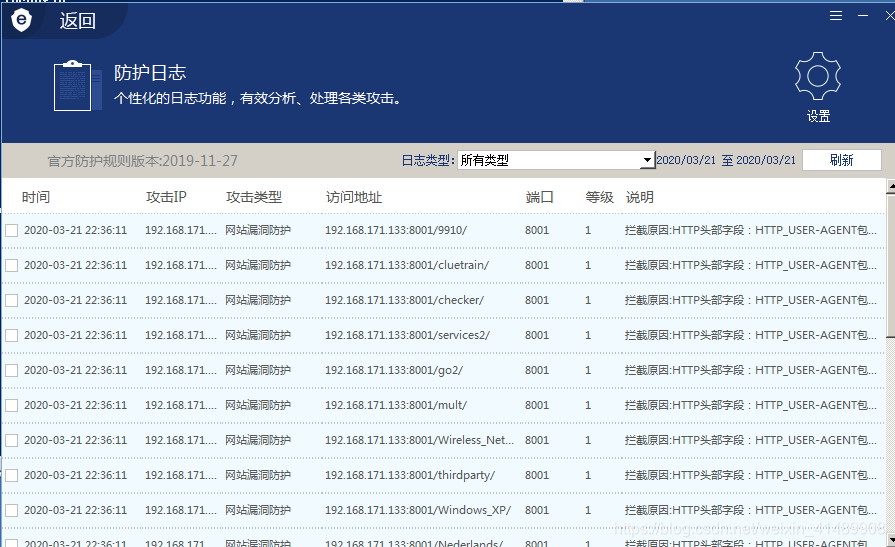895x547 pixels.
Task: Sort by the 等级 column header
Action: click(599, 198)
